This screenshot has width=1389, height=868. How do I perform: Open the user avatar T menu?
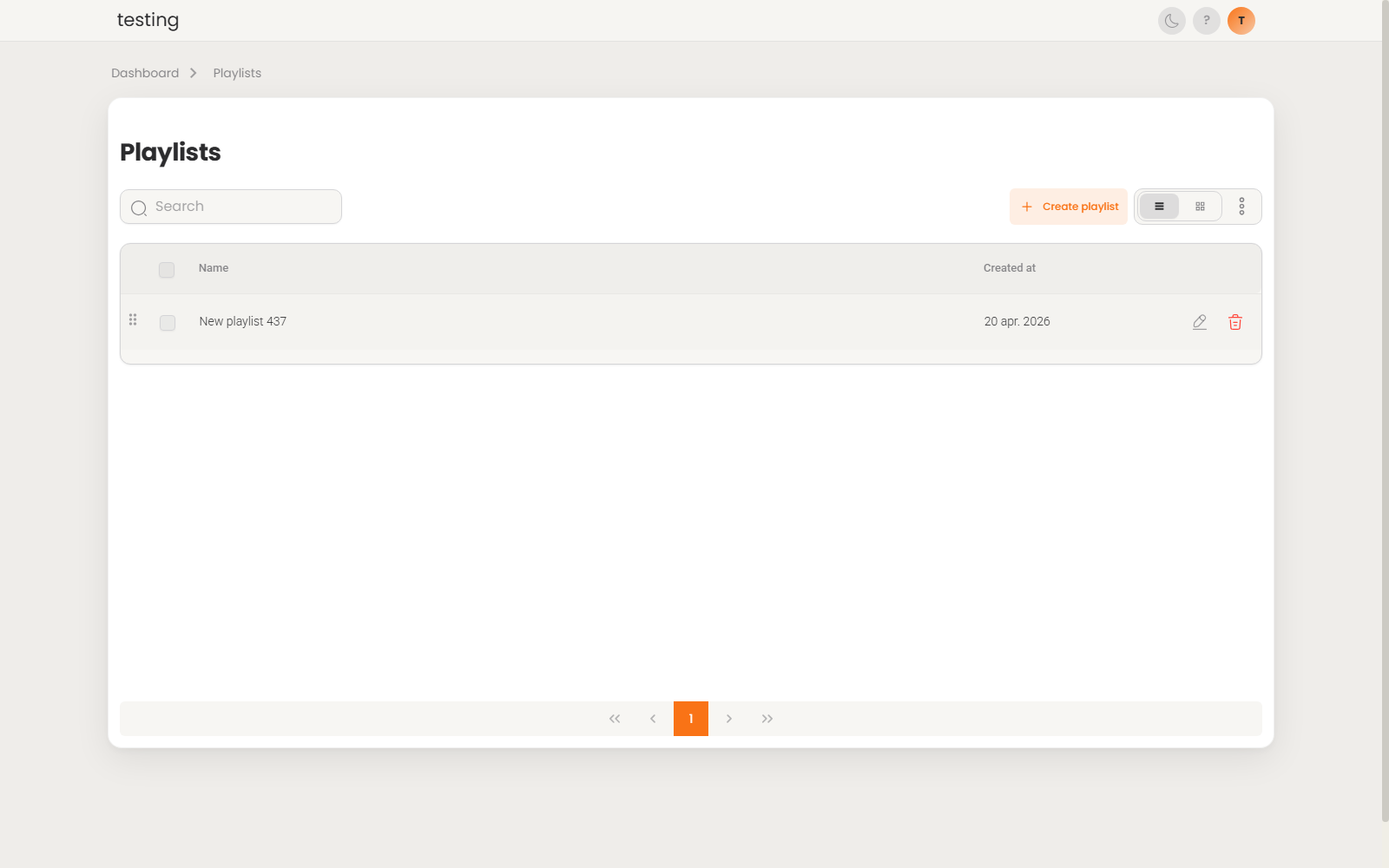tap(1241, 21)
